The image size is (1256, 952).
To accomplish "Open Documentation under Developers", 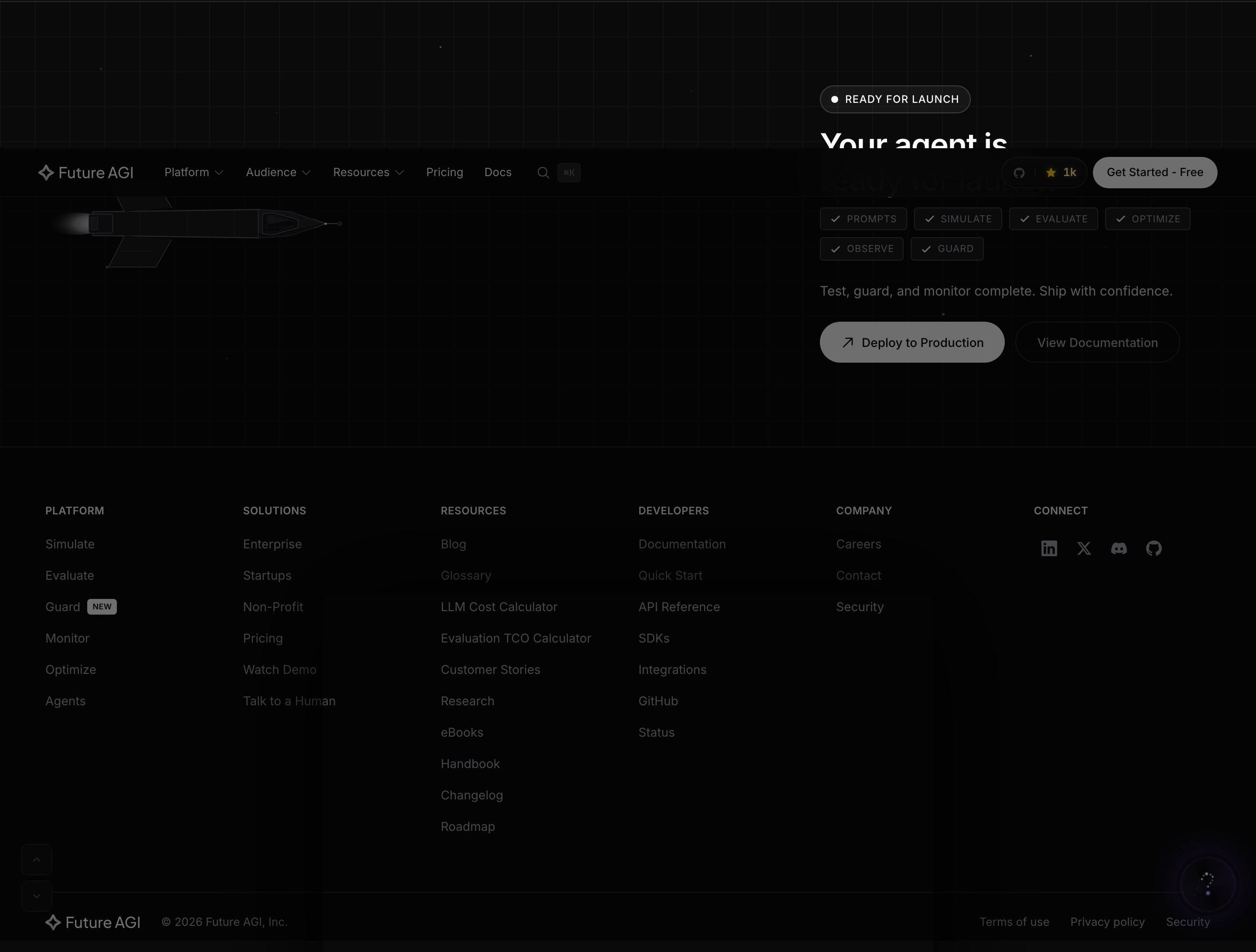I will (x=683, y=544).
